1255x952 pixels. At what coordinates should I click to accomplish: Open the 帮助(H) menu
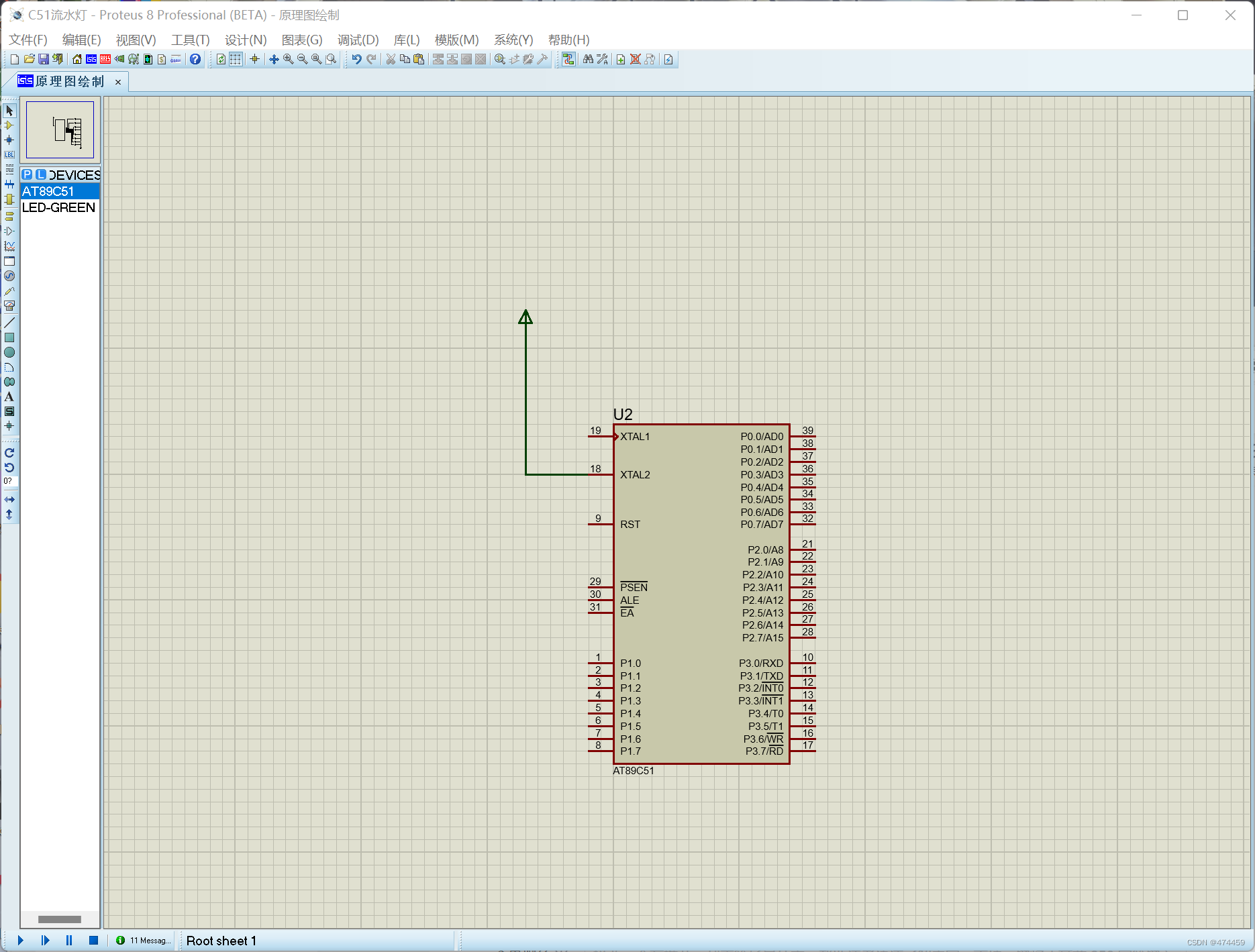569,40
